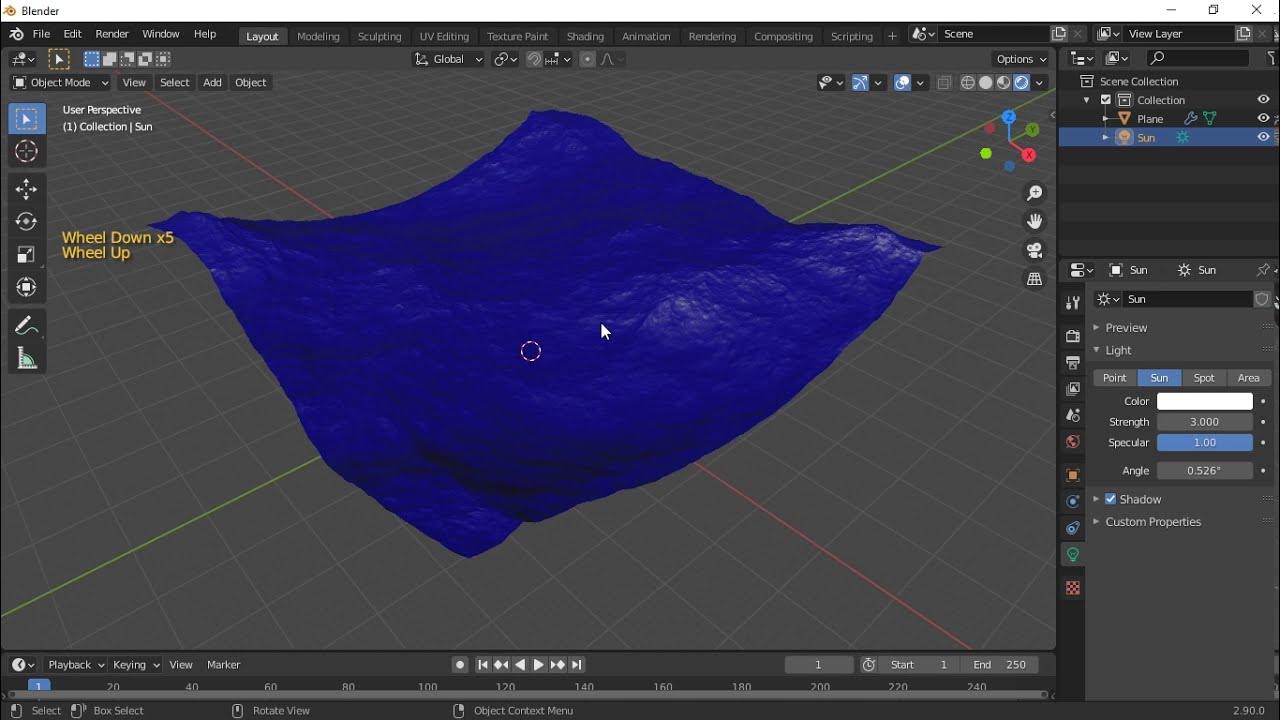Expand the Custom Properties panel
The width and height of the screenshot is (1280, 720).
pos(1153,522)
